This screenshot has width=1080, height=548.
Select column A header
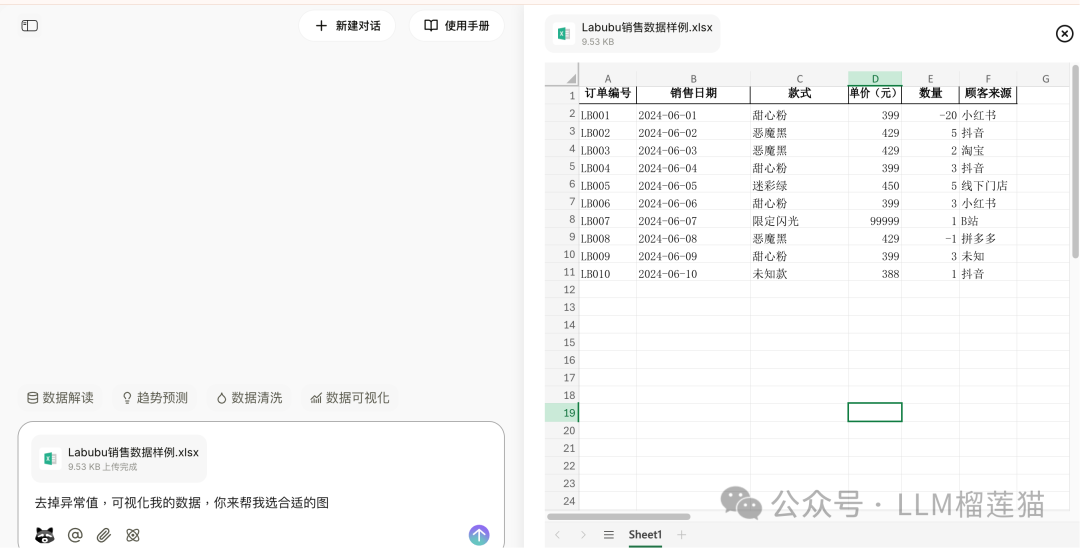[x=608, y=79]
